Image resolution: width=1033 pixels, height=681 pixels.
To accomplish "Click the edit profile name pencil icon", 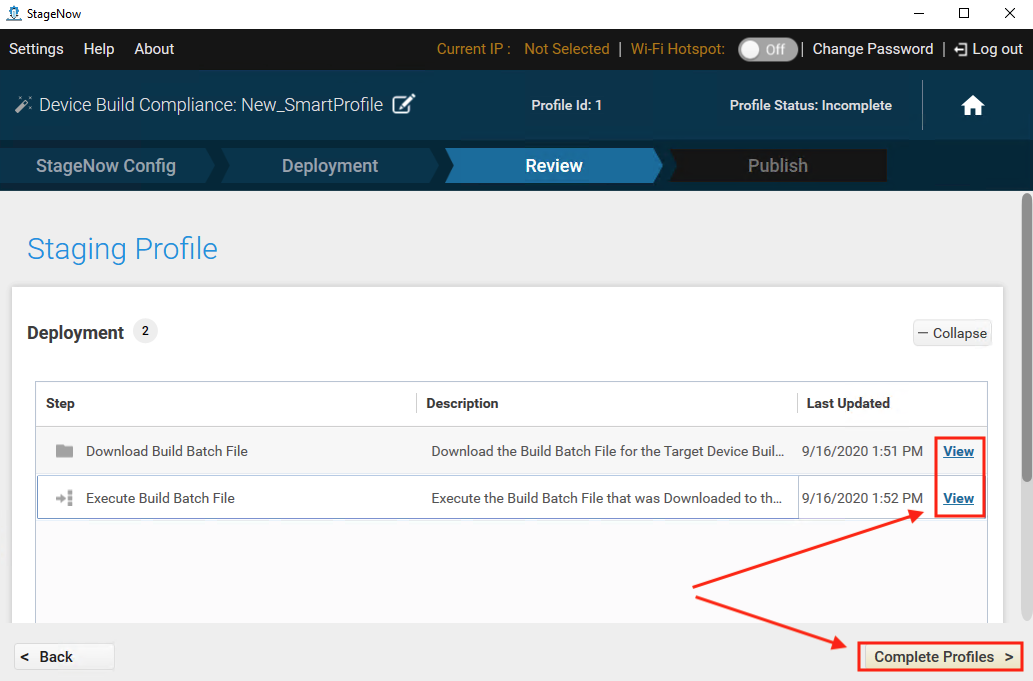I will click(x=403, y=104).
